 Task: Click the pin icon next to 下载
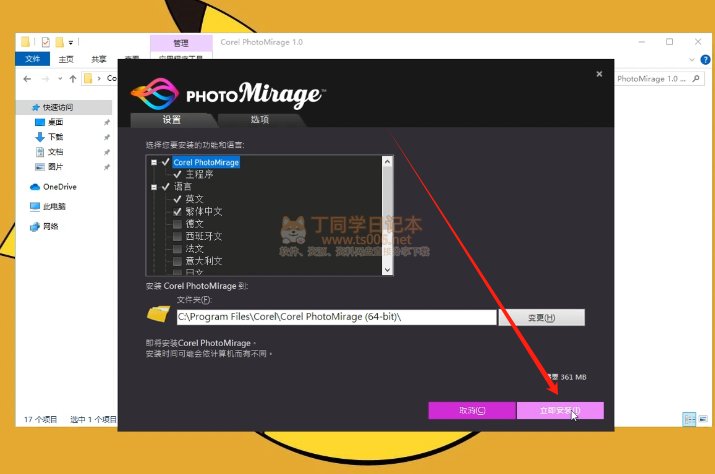click(107, 137)
